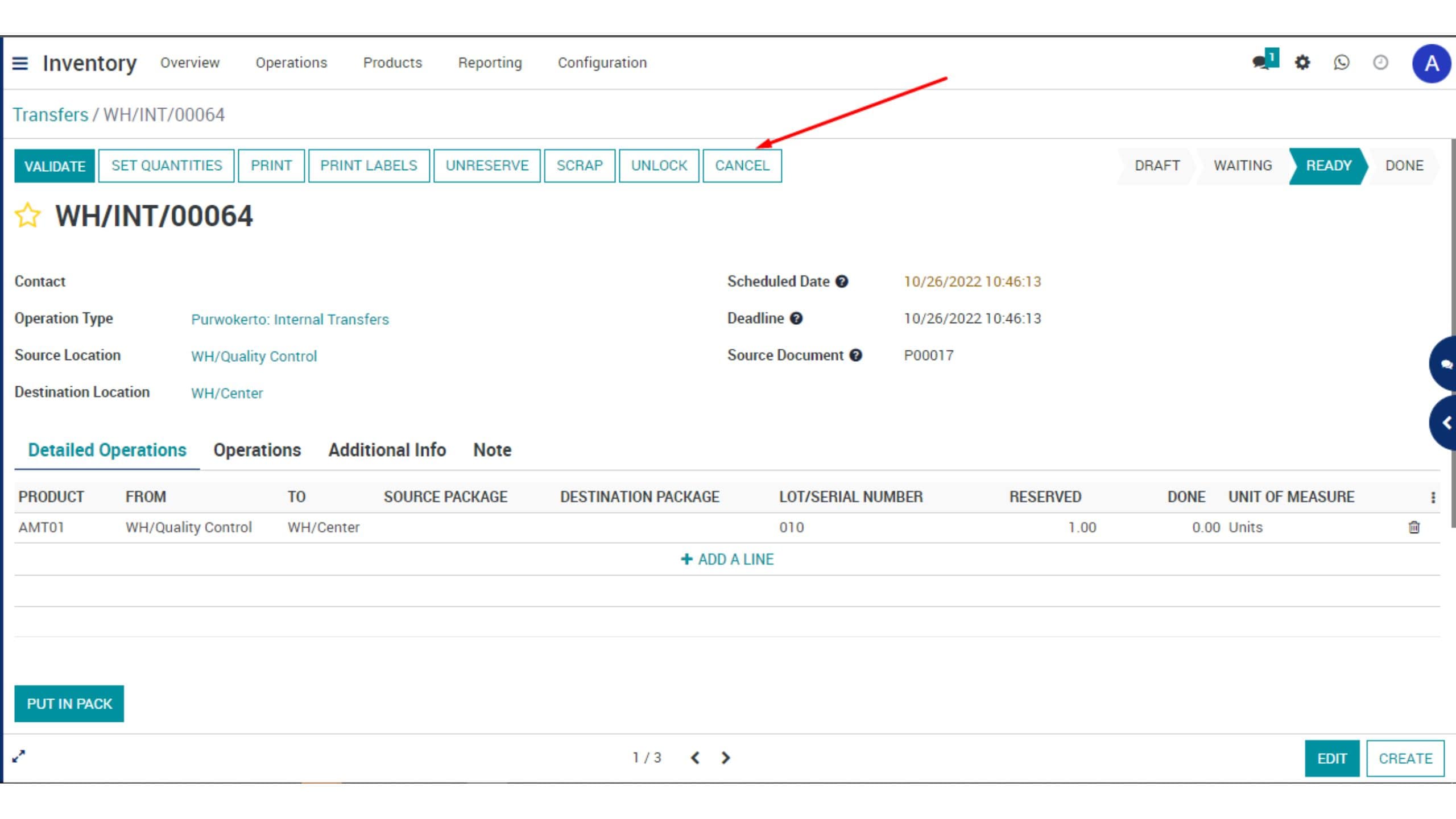This screenshot has width=1456, height=819.
Task: Select the AMT01 product cell
Action: (x=41, y=527)
